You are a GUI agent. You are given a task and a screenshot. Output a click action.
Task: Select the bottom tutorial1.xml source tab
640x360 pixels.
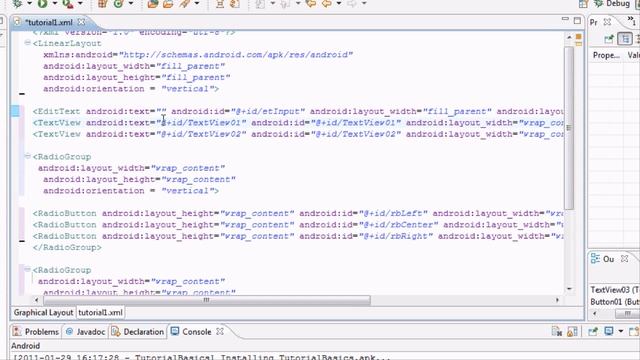(100, 313)
